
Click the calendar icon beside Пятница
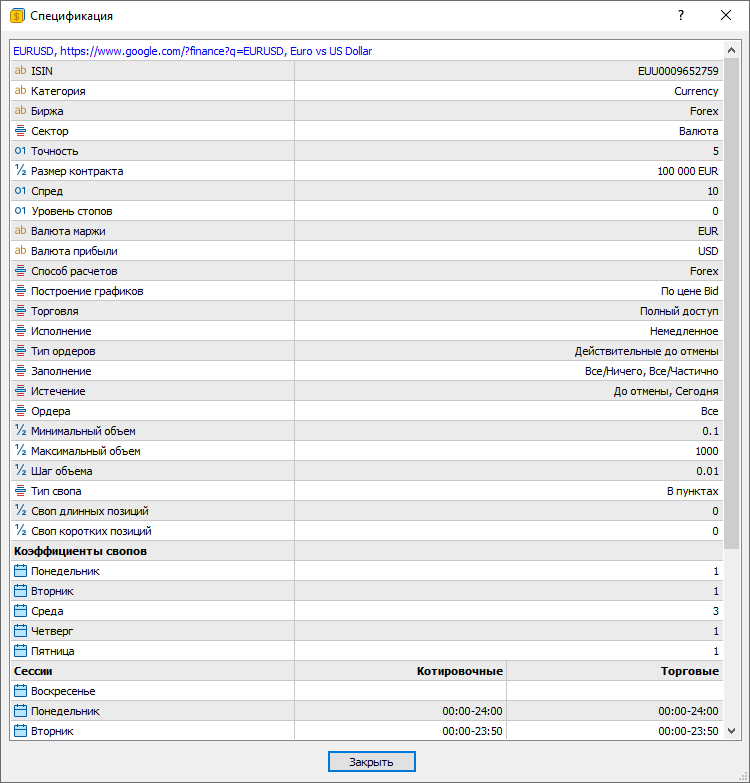(x=20, y=651)
